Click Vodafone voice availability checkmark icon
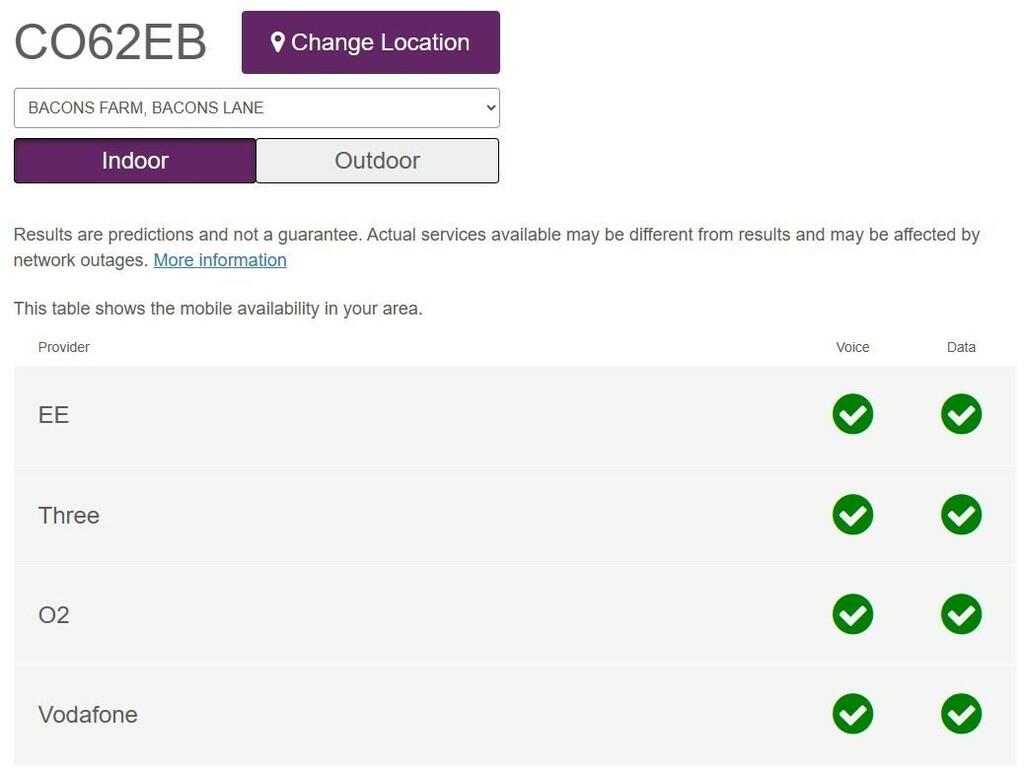The height and width of the screenshot is (772, 1024). [x=852, y=714]
